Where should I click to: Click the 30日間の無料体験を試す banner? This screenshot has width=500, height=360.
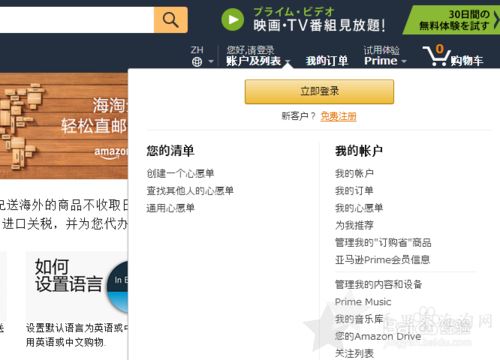coord(452,20)
